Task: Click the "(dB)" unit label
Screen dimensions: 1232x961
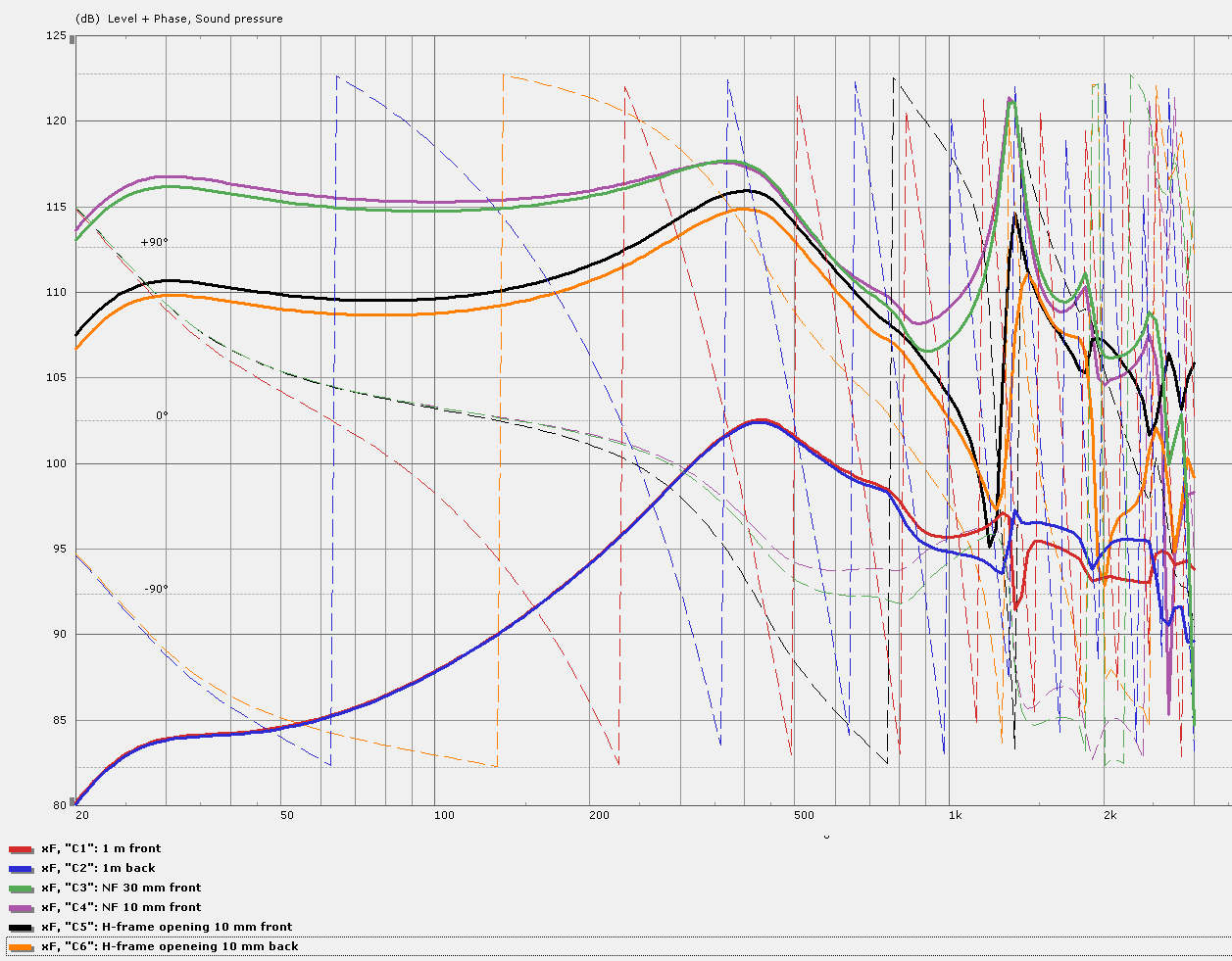Action: (x=86, y=19)
